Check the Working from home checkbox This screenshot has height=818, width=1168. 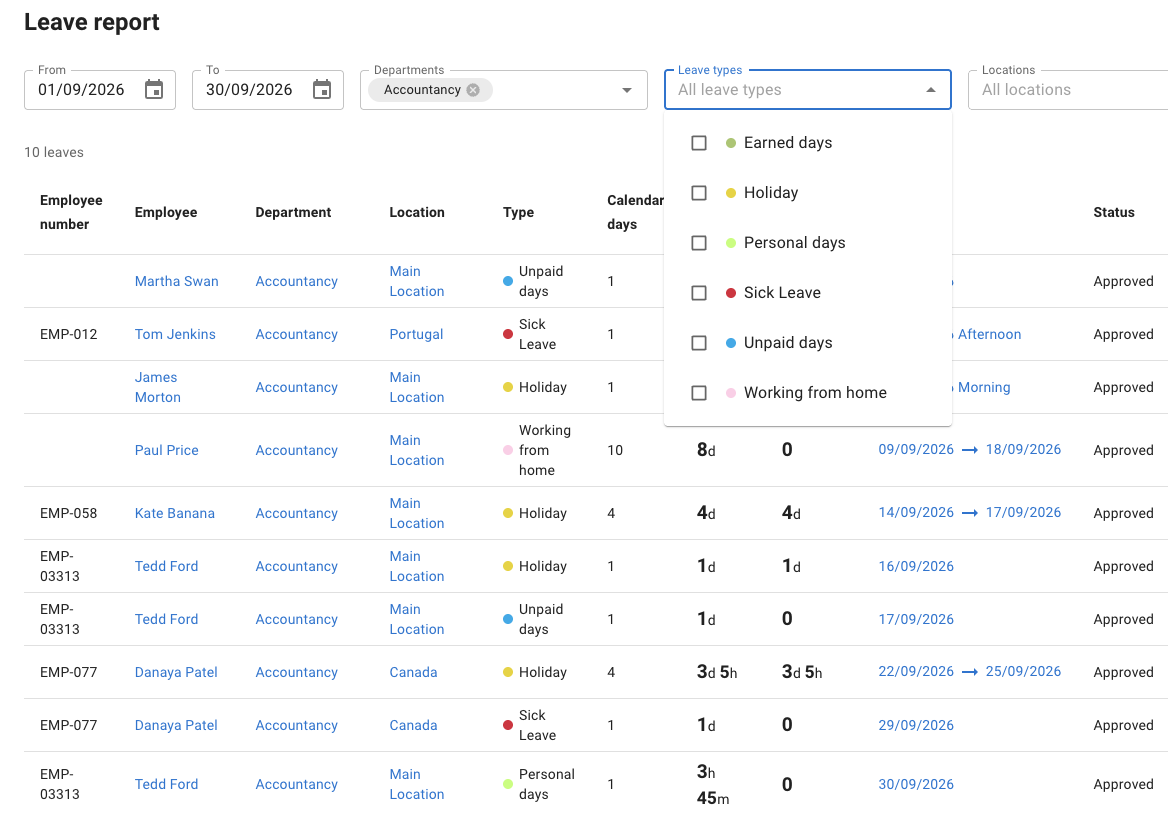[x=699, y=393]
